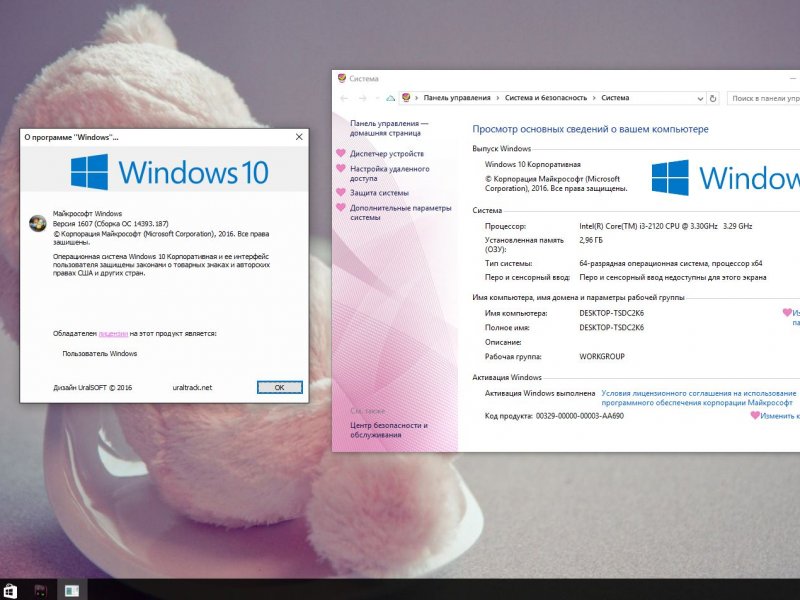Image resolution: width=800 pixels, height=600 pixels.
Task: Click the product code 00329-00000-00003-AA690
Action: pyautogui.click(x=580, y=416)
